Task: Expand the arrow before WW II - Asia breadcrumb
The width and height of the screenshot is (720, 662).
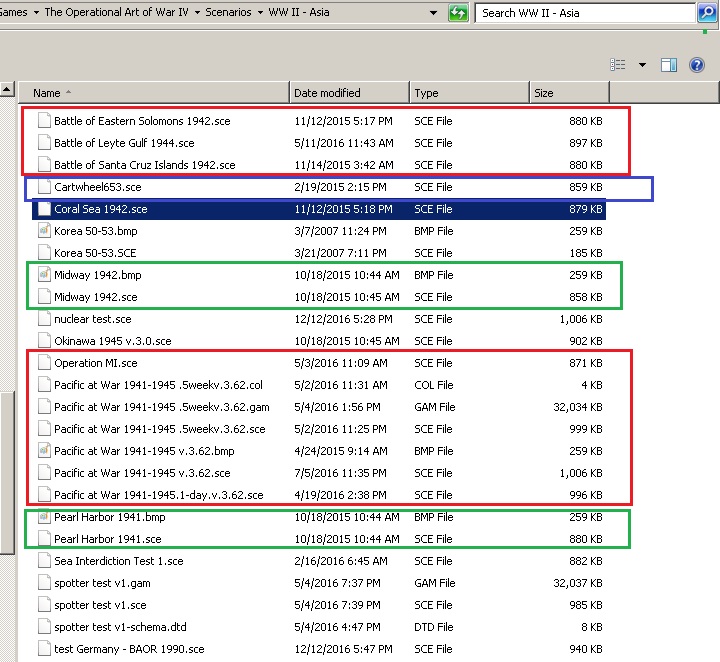Action: [260, 13]
